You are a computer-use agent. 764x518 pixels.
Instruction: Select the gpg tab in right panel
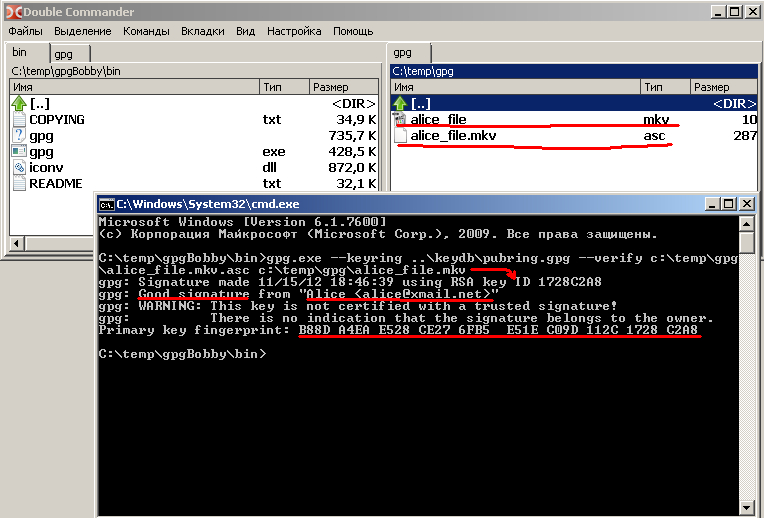point(403,53)
